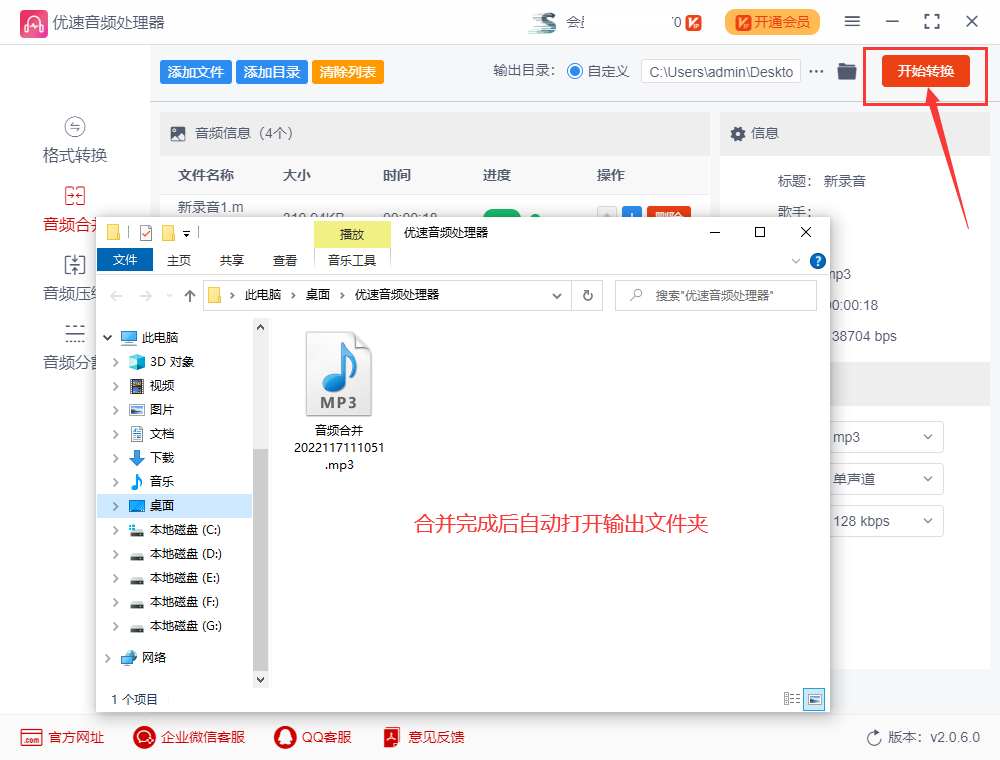Select the 音乐工具 ribbon tab
This screenshot has width=1000, height=760.
(x=351, y=258)
